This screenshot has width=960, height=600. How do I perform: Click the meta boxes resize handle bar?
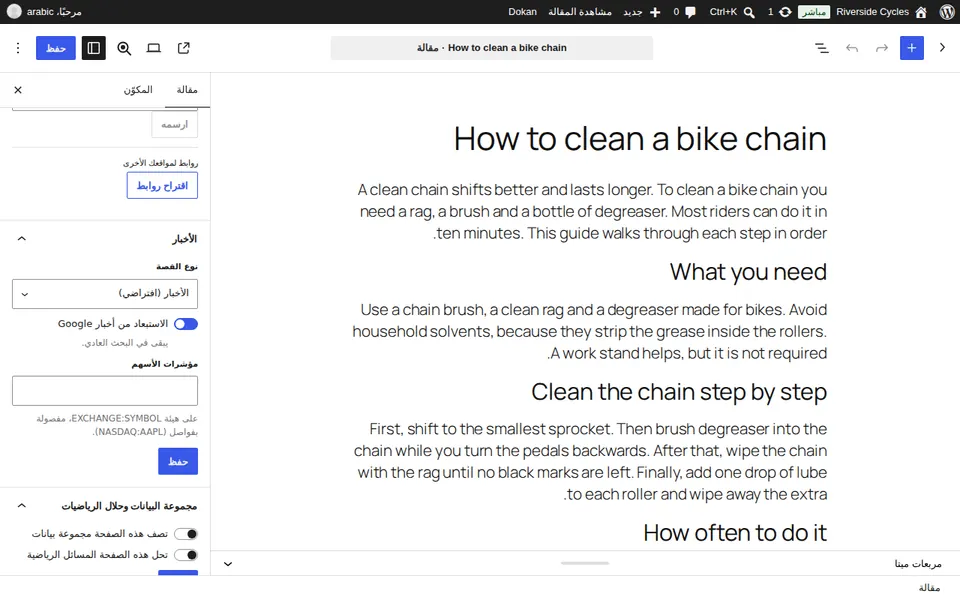[585, 563]
